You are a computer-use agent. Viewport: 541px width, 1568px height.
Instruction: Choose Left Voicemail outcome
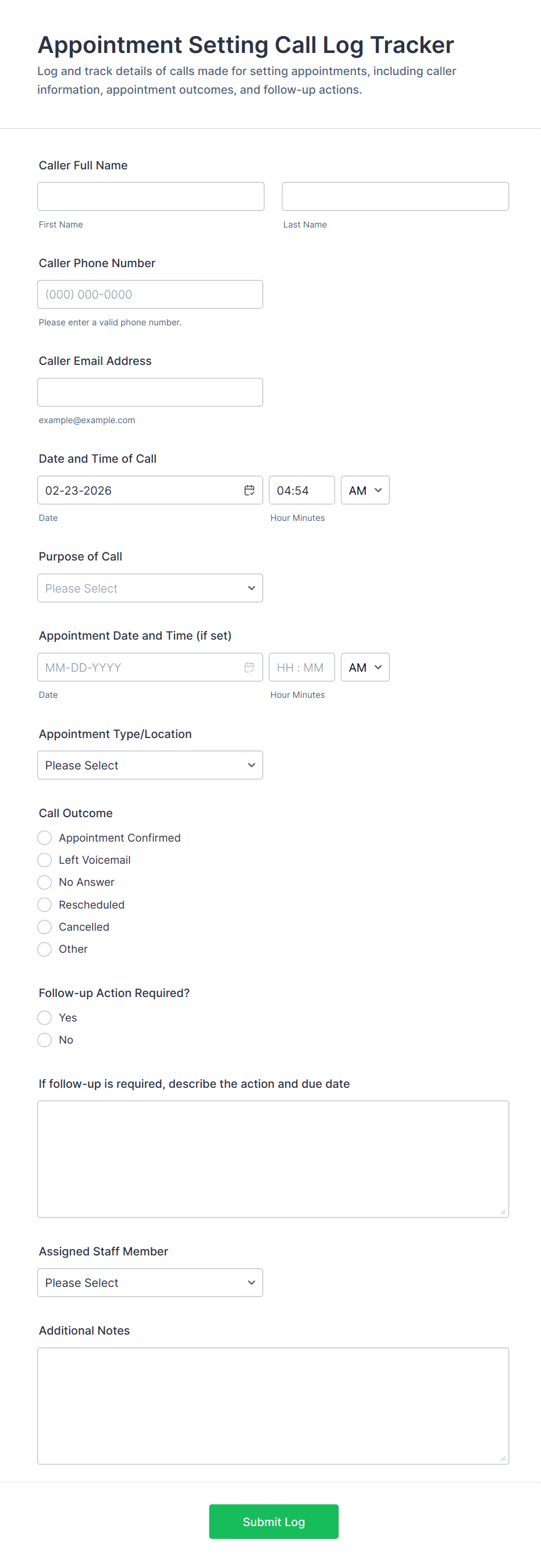(x=44, y=860)
